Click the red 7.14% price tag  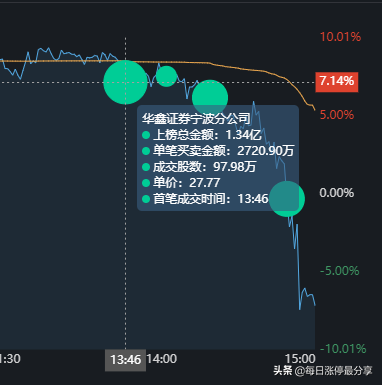coord(337,82)
